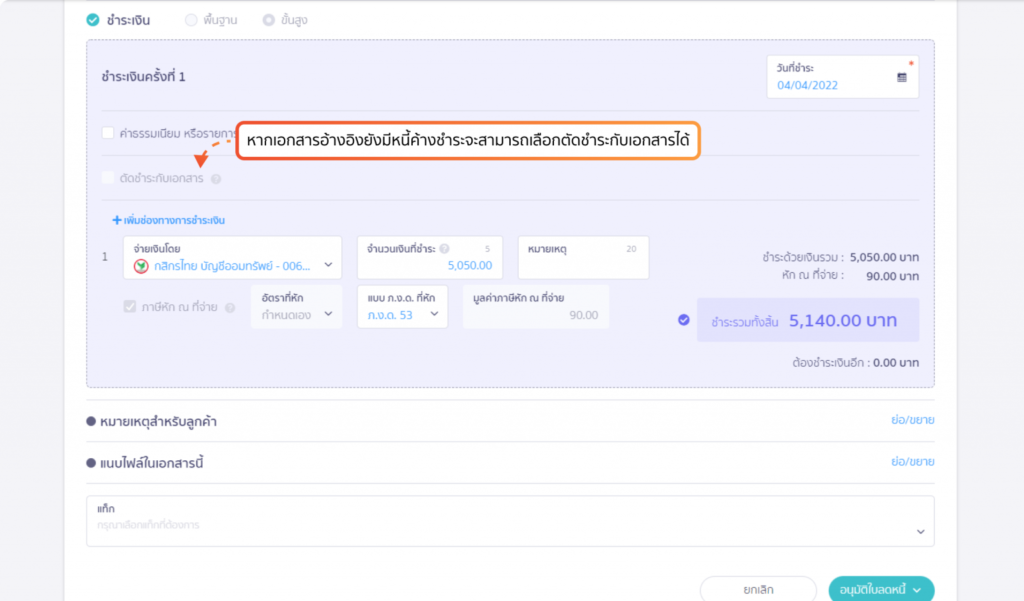Click the ยกเลิก button
The width and height of the screenshot is (1024, 601).
(758, 589)
